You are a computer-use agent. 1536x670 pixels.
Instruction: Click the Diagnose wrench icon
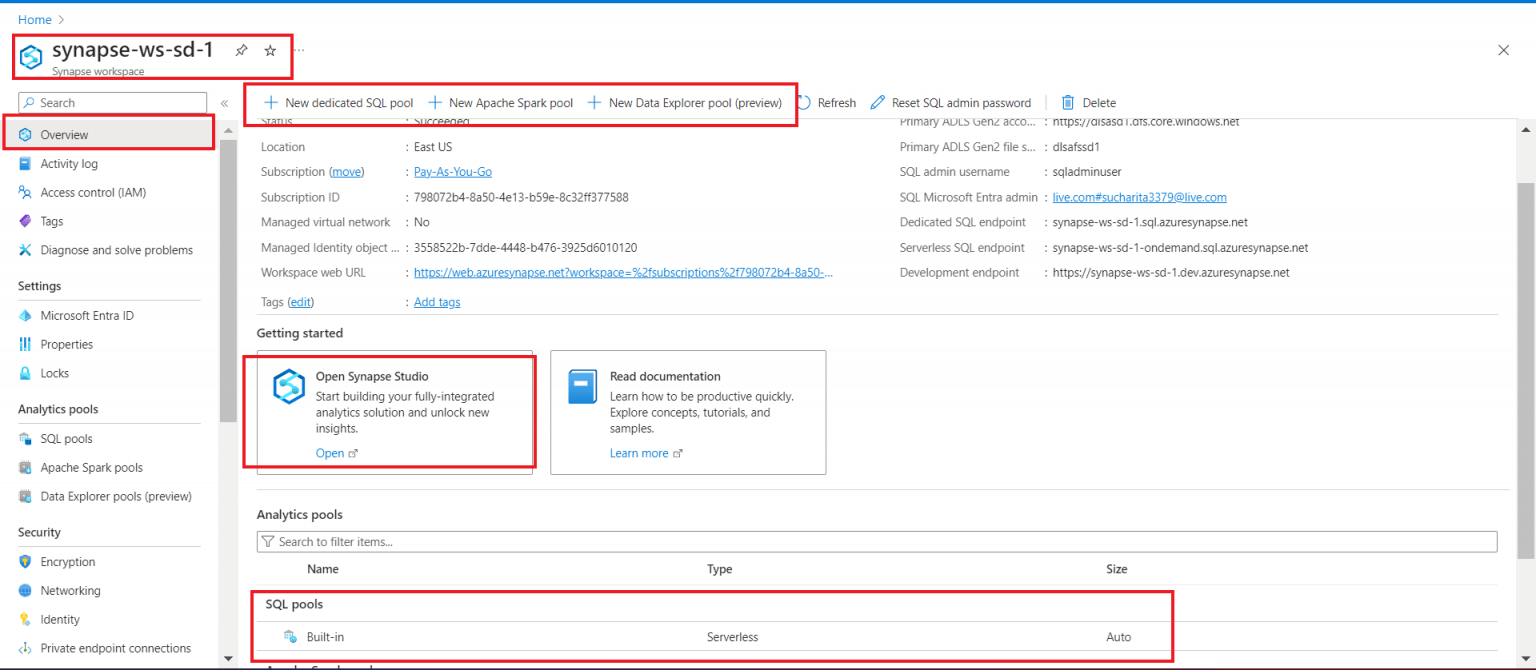tap(25, 250)
